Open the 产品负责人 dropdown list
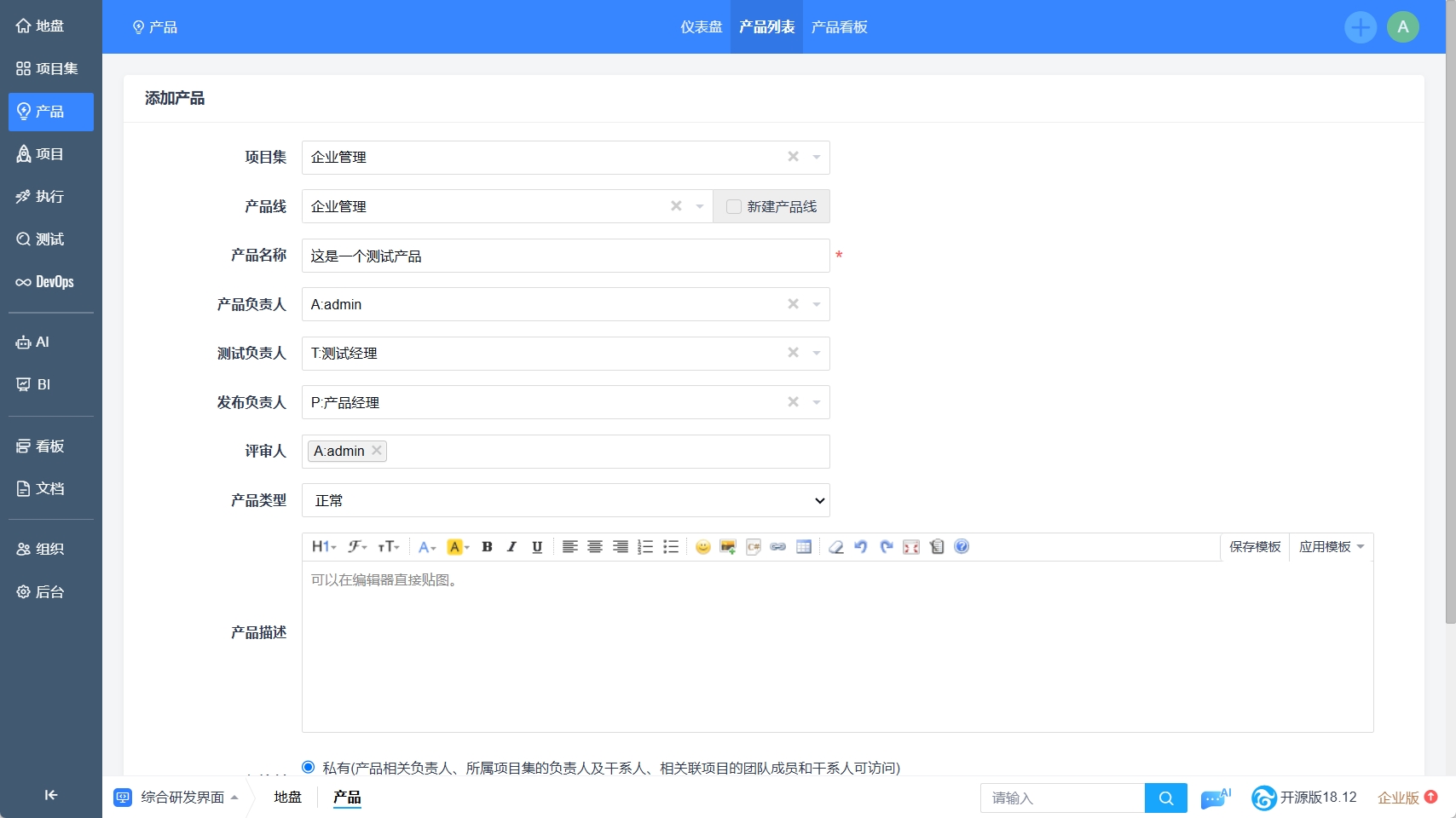This screenshot has width=1456, height=818. [x=816, y=304]
